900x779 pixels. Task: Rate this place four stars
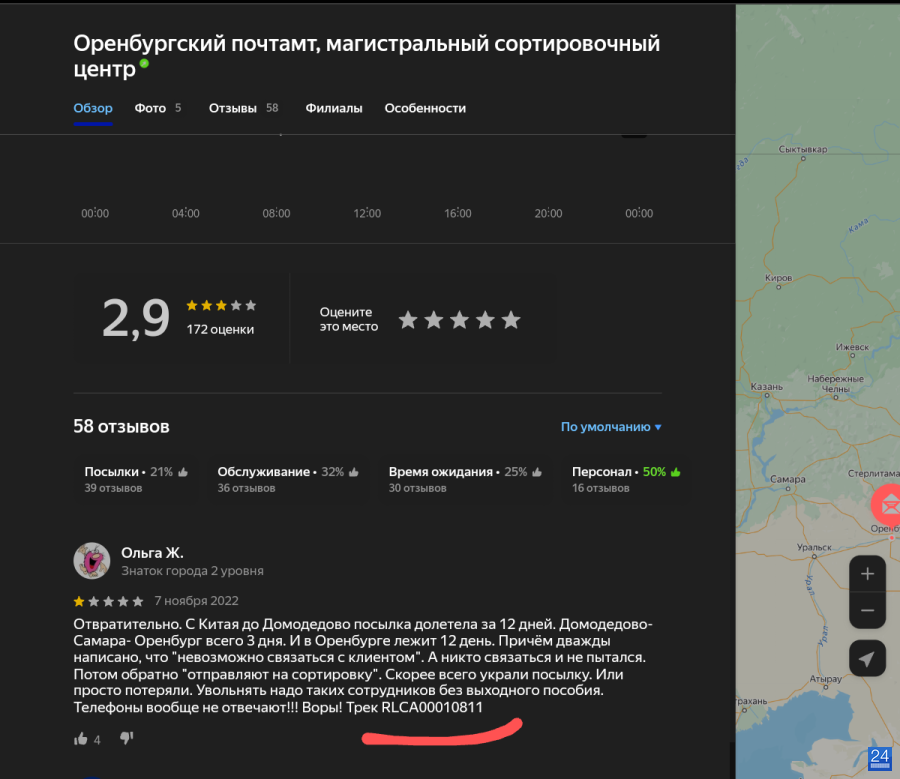point(485,320)
